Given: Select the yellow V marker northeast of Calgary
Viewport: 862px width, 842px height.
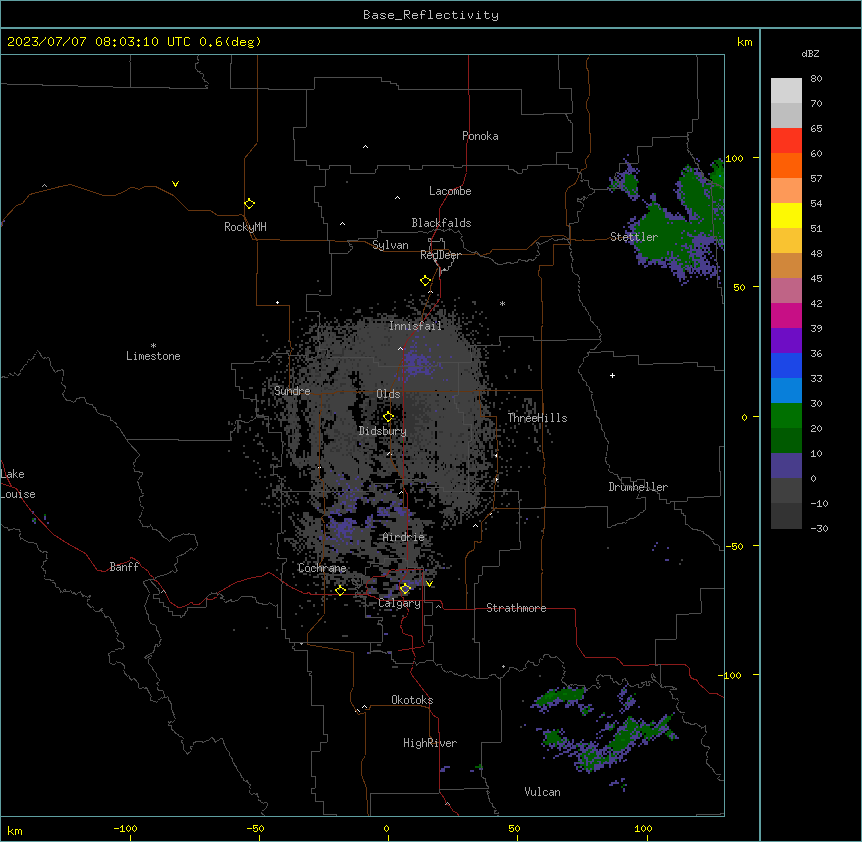Looking at the screenshot, I should coord(429,584).
